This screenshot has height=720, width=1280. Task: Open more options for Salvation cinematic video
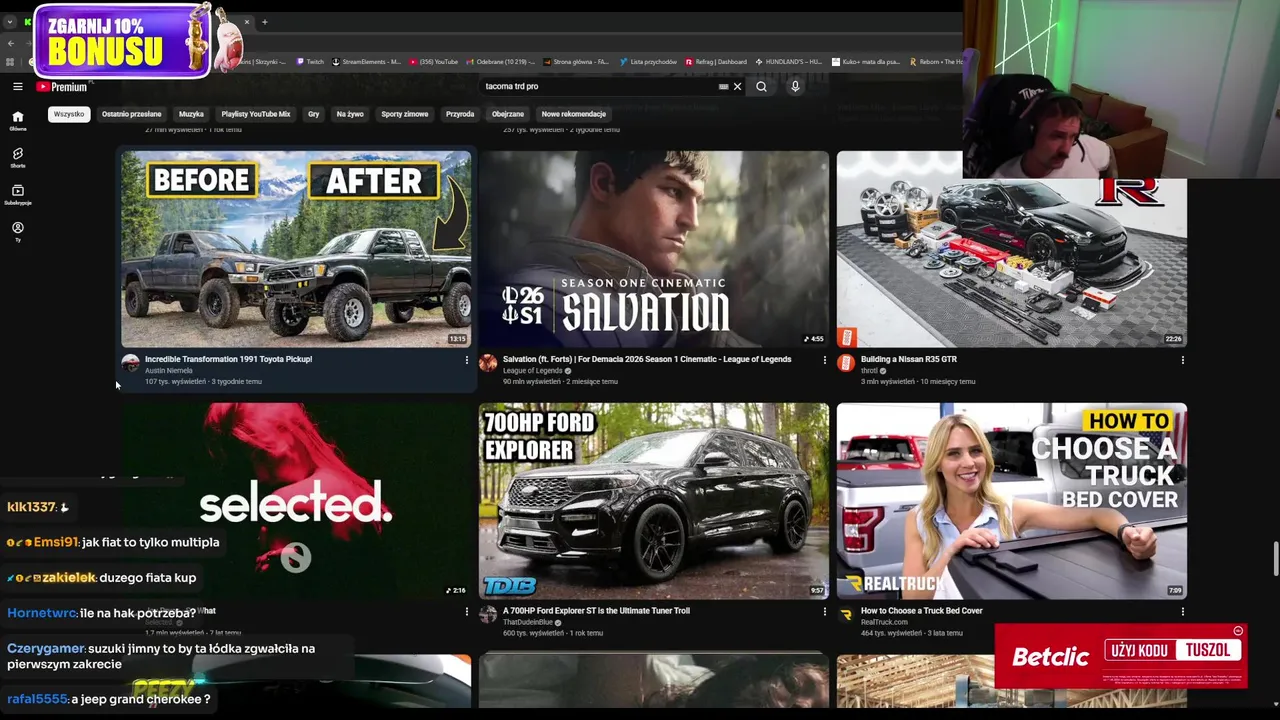(824, 360)
